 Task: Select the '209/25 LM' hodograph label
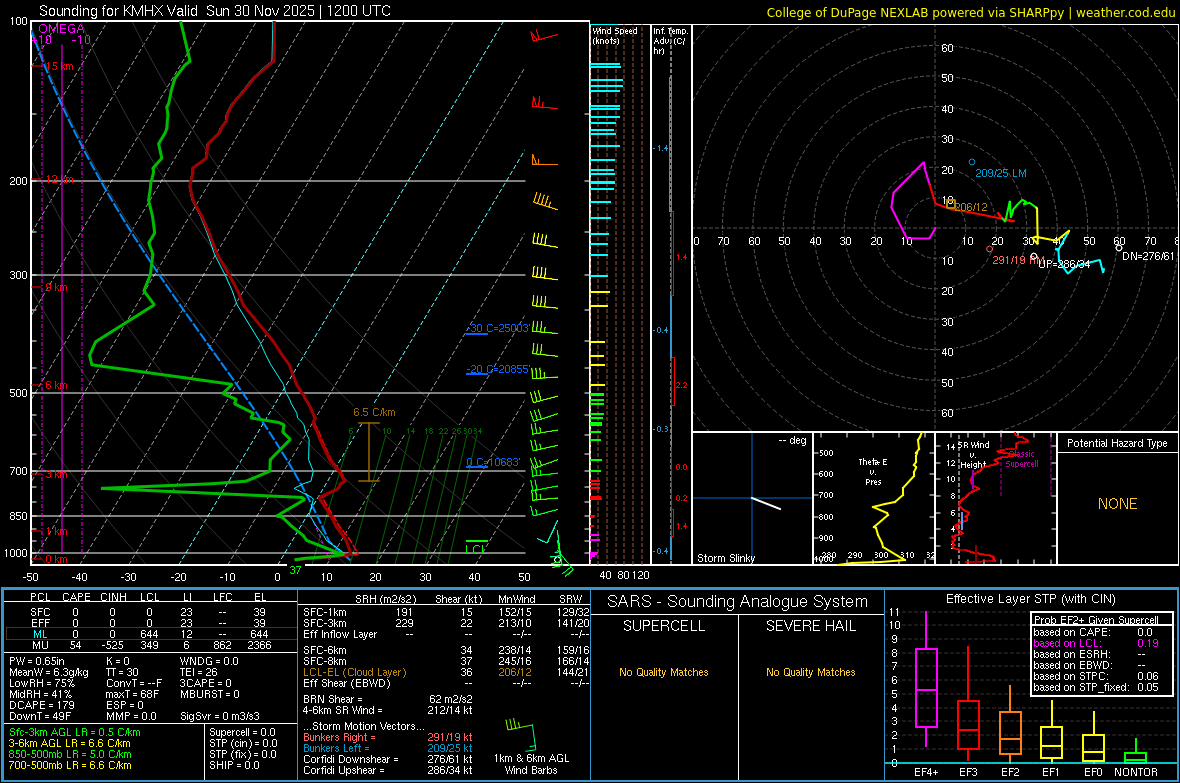[1001, 173]
